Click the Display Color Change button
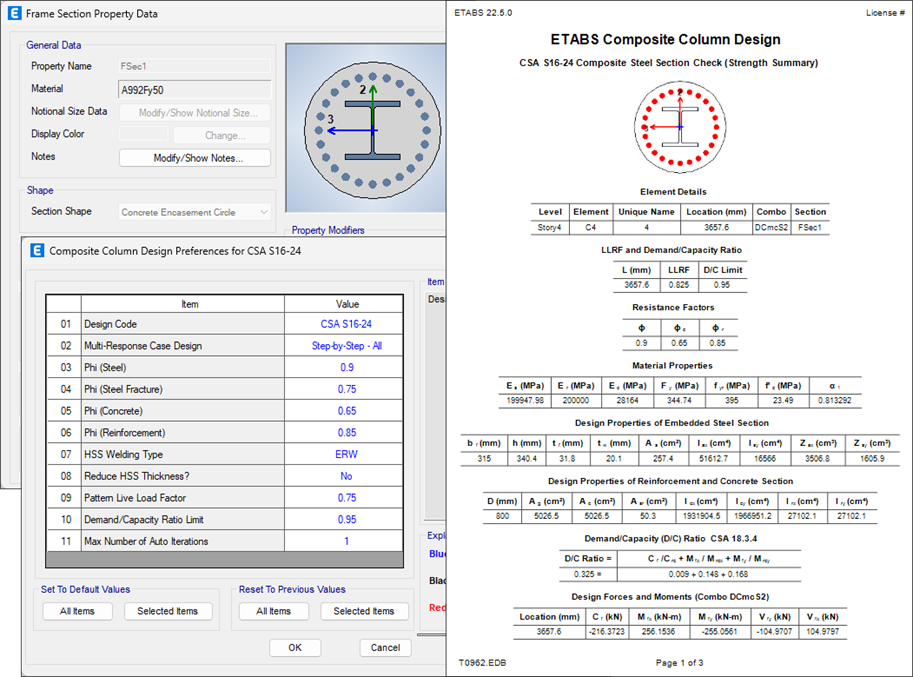 222,135
